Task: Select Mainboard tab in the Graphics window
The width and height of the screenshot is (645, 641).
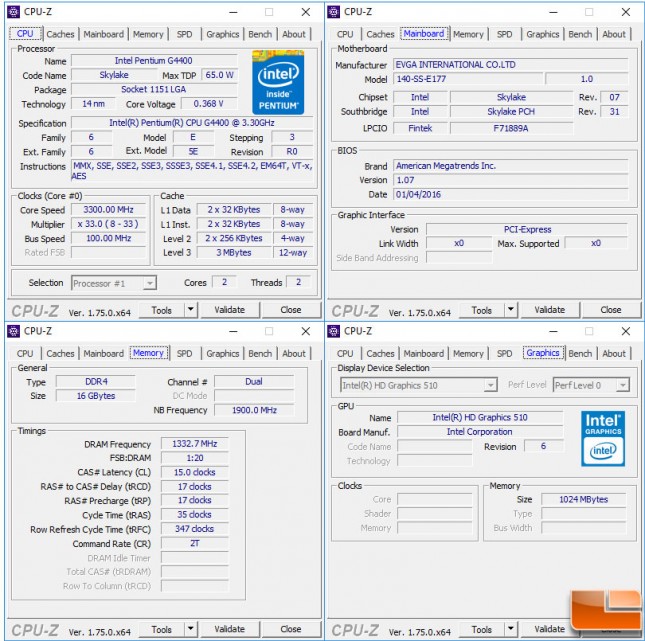Action: click(x=424, y=353)
